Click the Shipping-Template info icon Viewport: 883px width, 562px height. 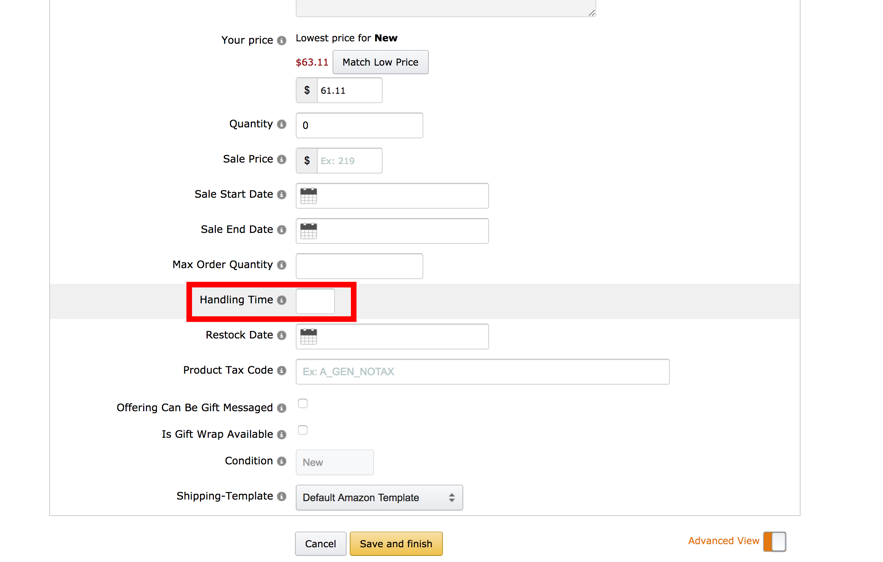pos(282,496)
